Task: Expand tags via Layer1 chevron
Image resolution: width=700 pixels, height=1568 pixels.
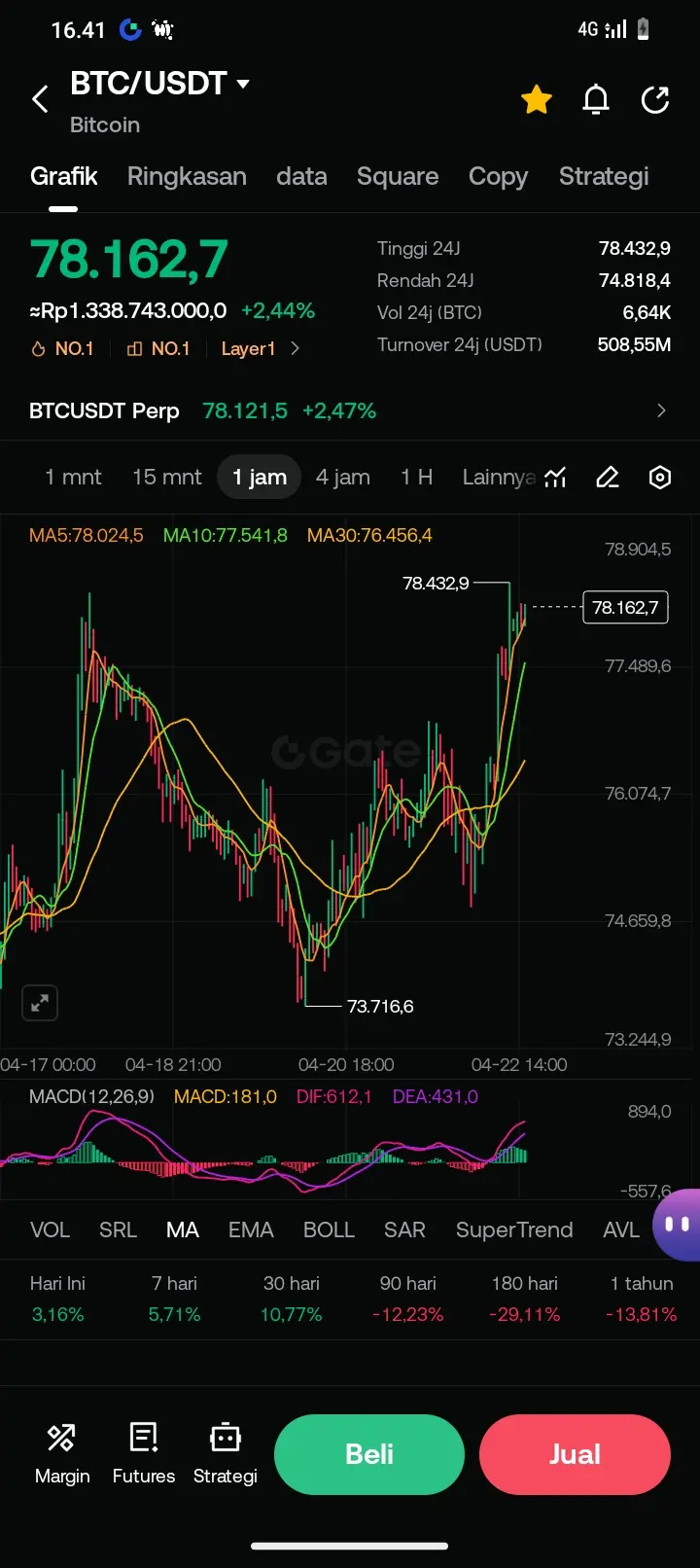Action: click(295, 348)
